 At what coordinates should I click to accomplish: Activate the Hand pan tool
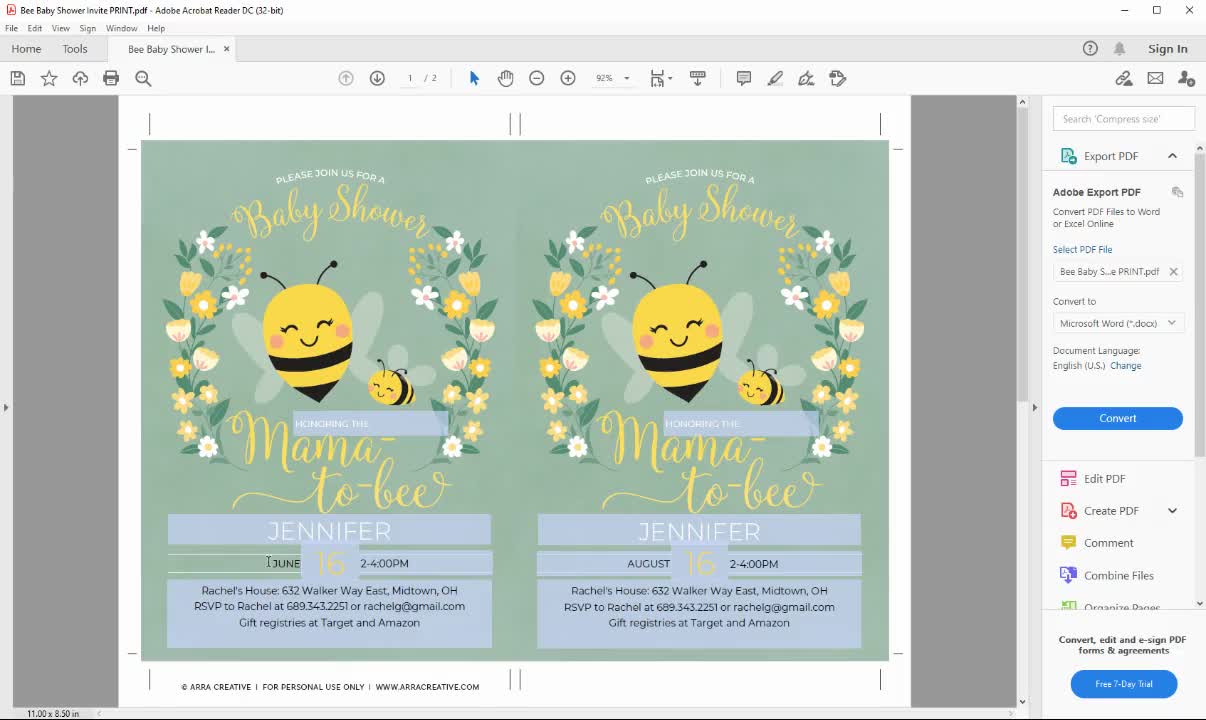click(x=505, y=78)
